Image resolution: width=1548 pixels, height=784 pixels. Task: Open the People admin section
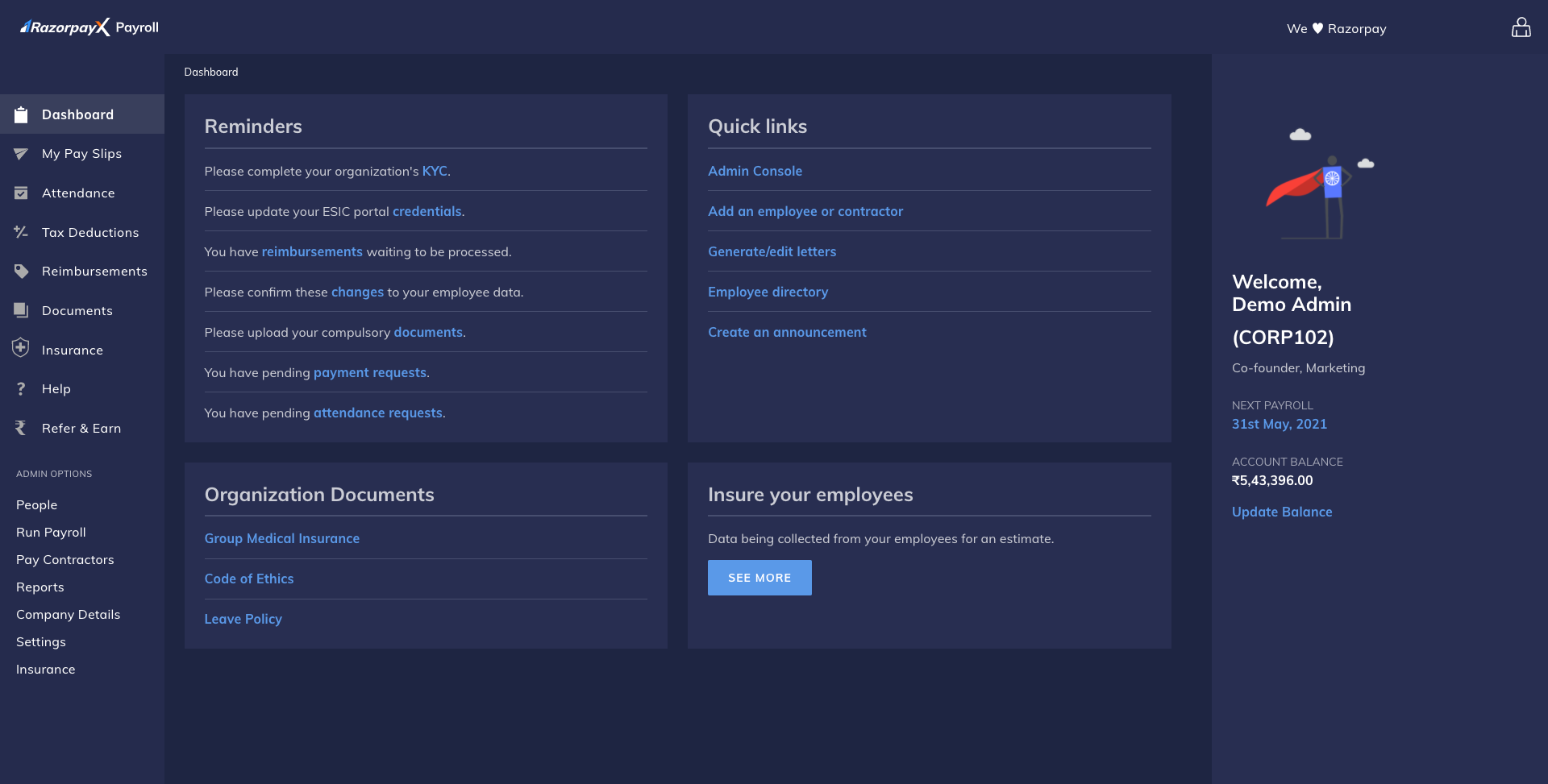pyautogui.click(x=36, y=504)
